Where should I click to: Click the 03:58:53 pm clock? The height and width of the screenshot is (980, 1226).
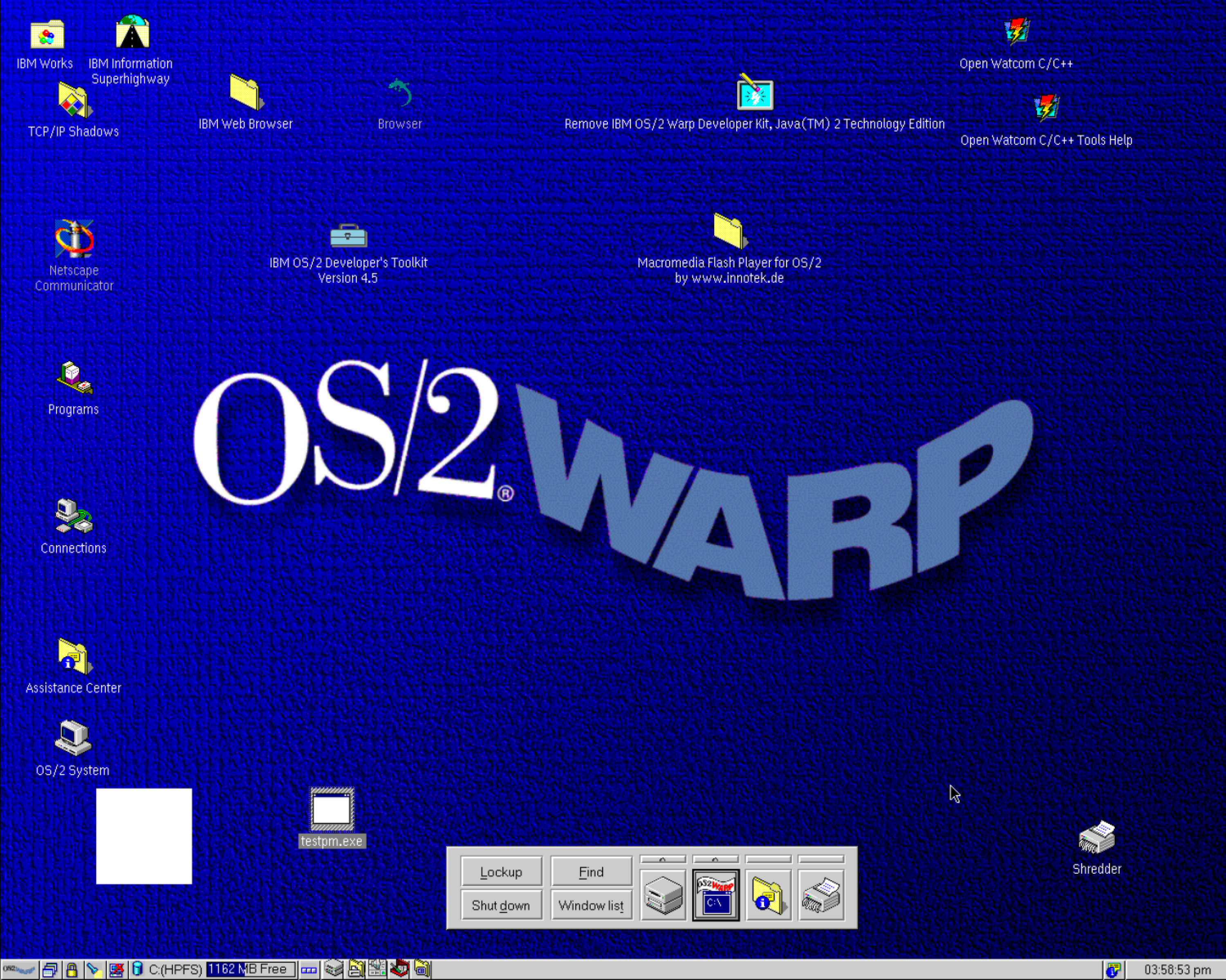coord(1177,970)
